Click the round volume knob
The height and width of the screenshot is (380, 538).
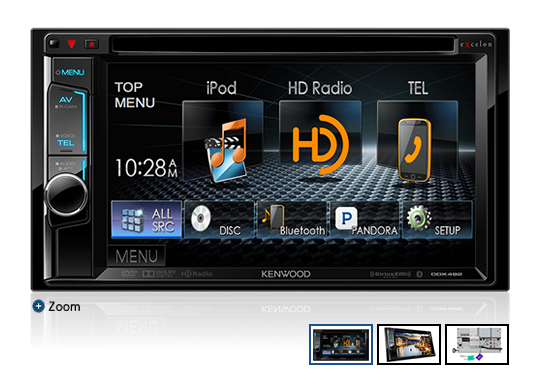point(66,194)
